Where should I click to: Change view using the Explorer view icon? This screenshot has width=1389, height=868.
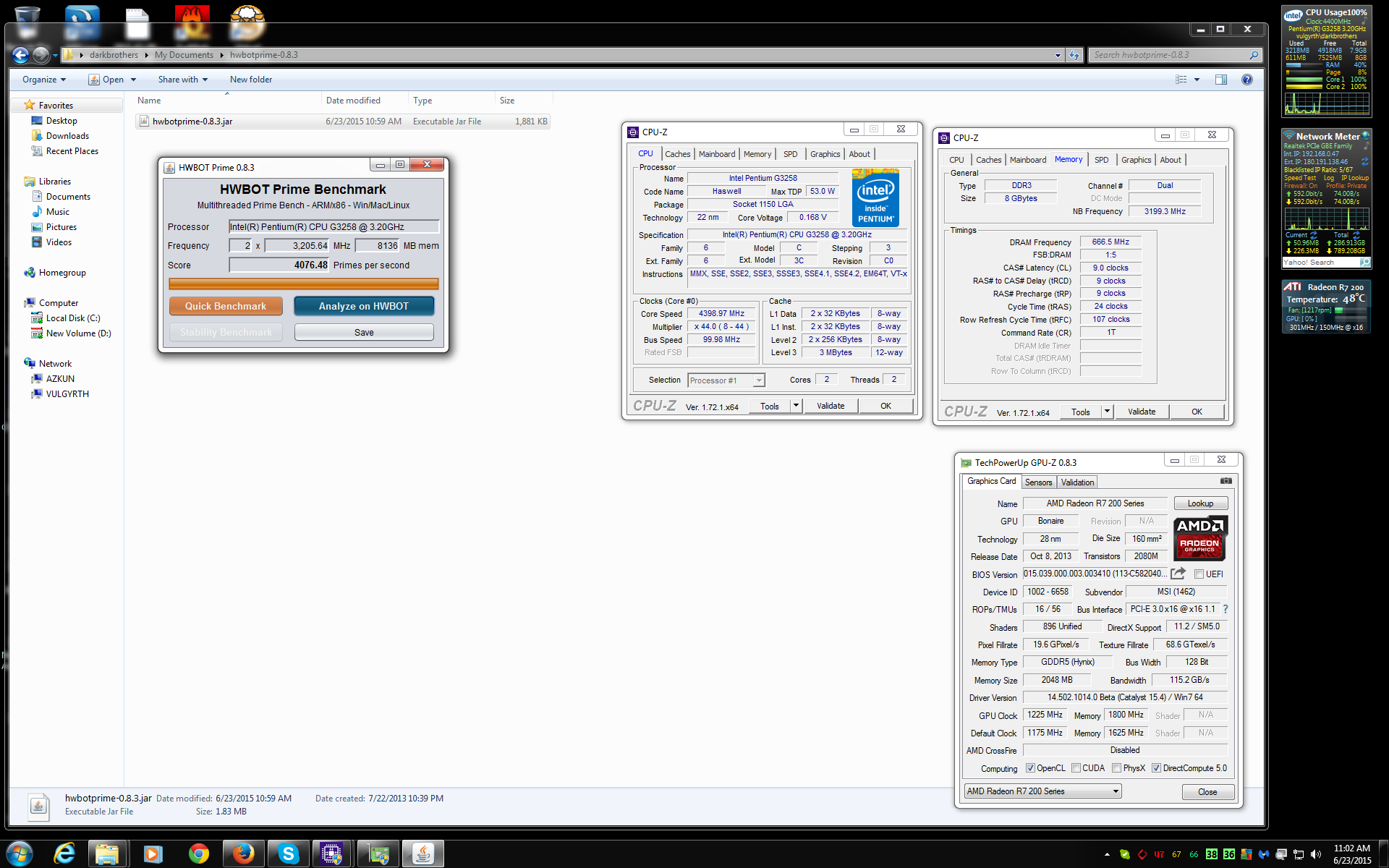(x=1181, y=80)
